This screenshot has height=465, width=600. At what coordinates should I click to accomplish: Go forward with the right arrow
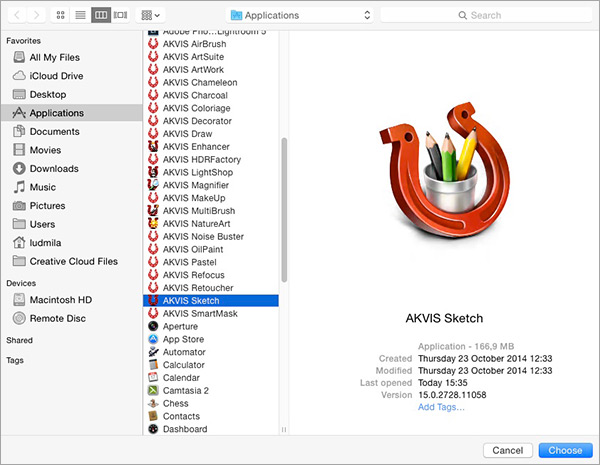(x=36, y=15)
